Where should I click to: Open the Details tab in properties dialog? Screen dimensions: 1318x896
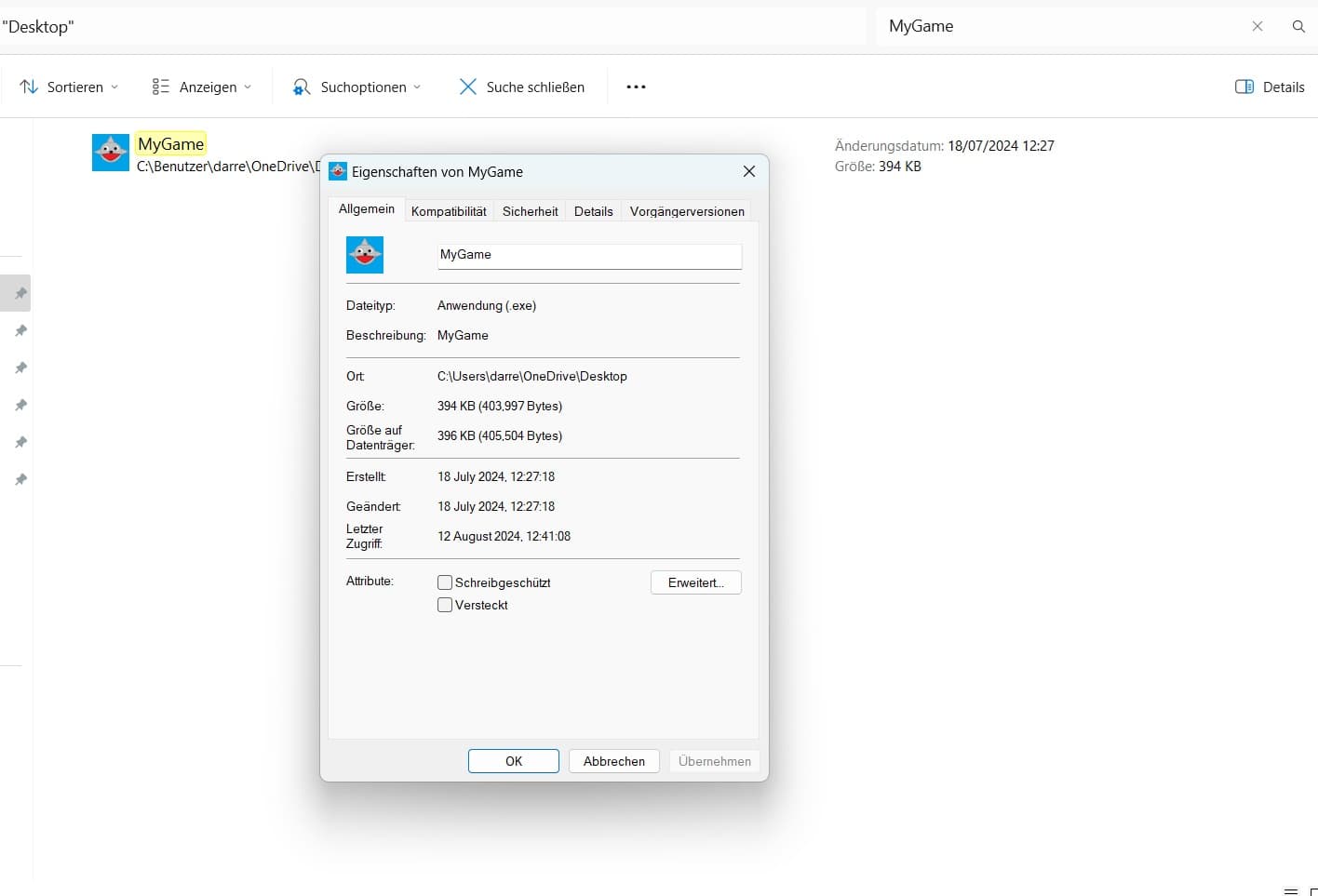pyautogui.click(x=594, y=211)
